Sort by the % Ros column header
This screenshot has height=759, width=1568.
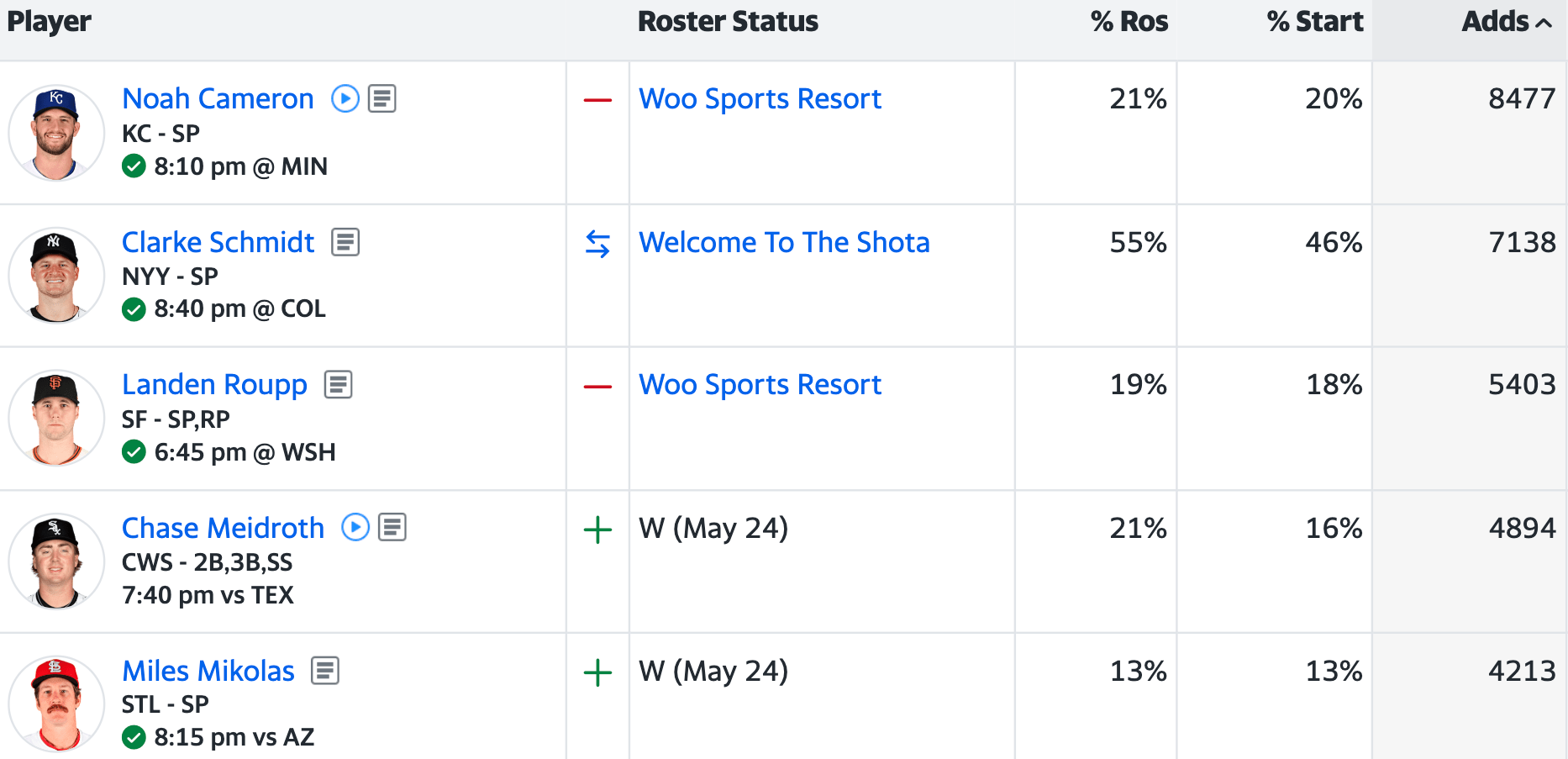[x=1129, y=22]
